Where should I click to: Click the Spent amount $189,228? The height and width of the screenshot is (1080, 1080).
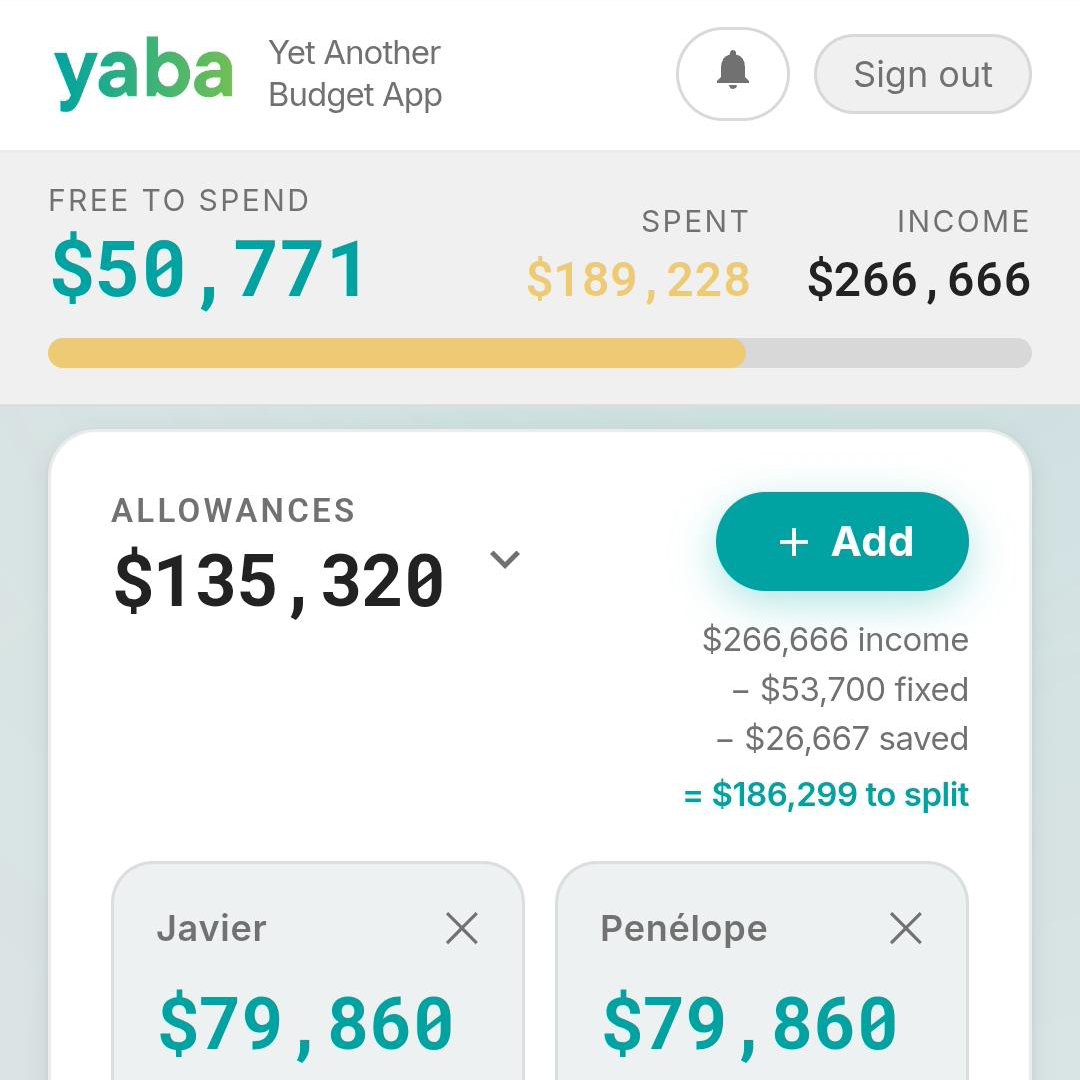(x=638, y=280)
